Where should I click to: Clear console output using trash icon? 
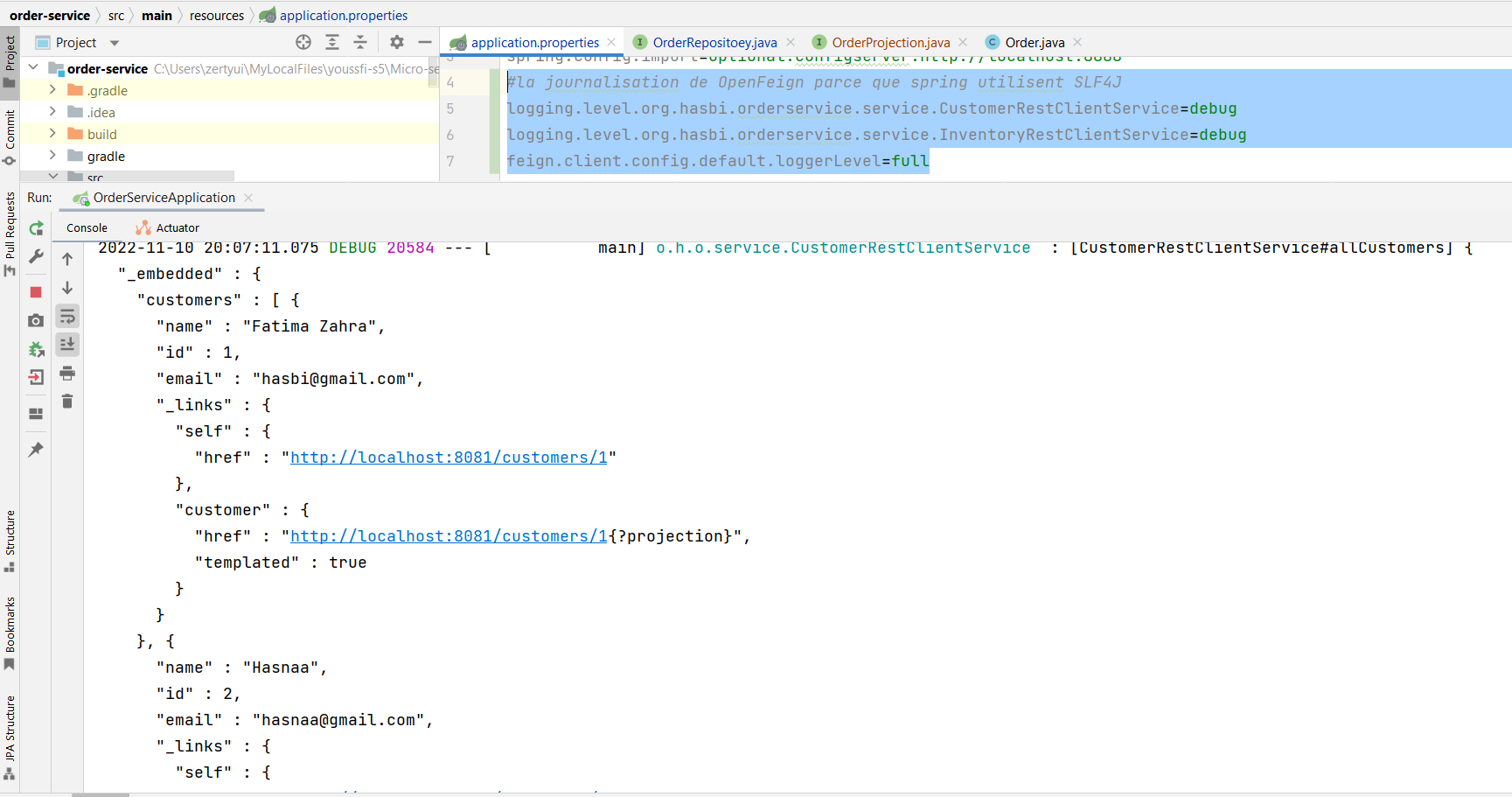point(67,402)
